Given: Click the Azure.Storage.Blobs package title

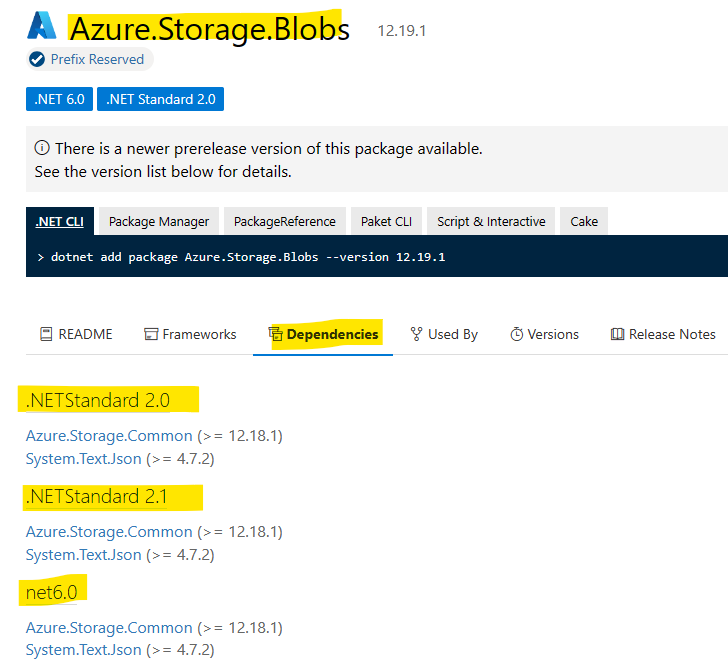Looking at the screenshot, I should [210, 29].
